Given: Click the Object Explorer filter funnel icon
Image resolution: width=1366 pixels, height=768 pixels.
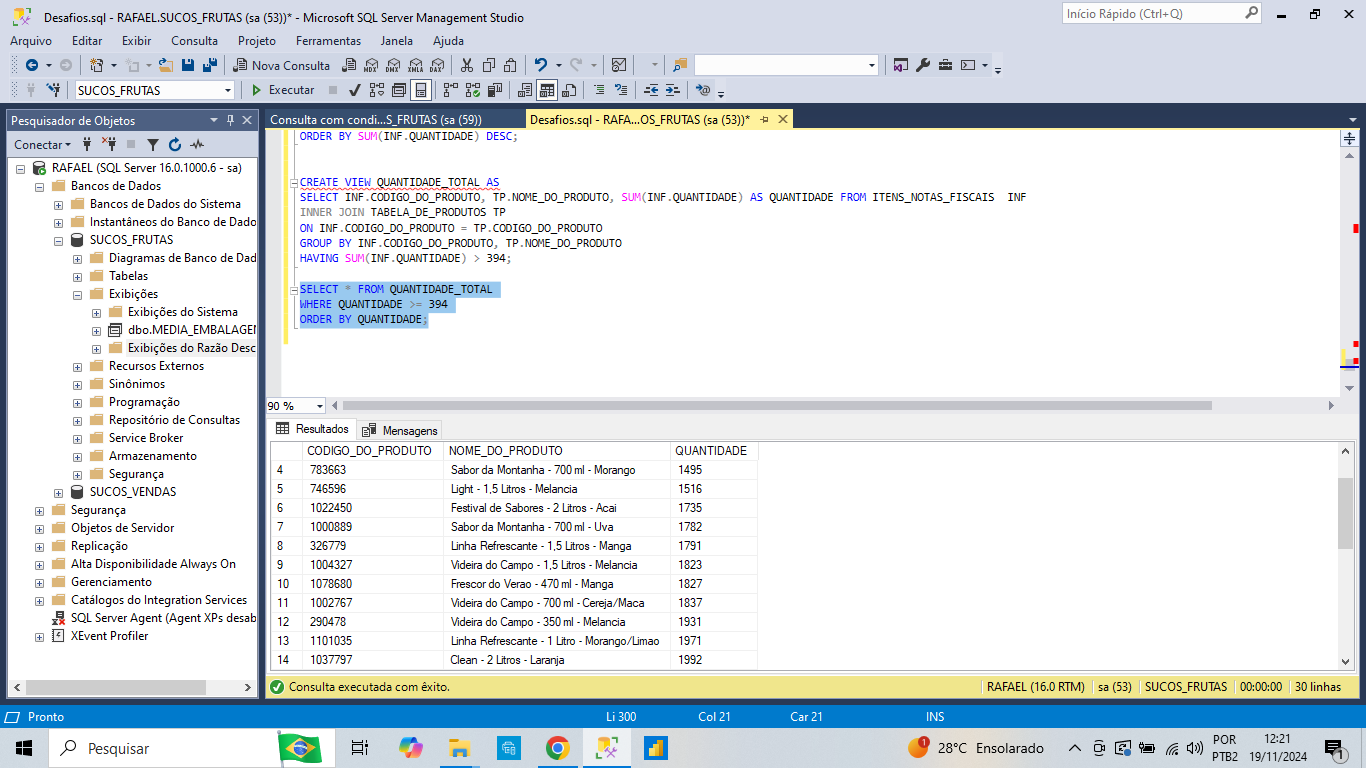Looking at the screenshot, I should (x=153, y=144).
